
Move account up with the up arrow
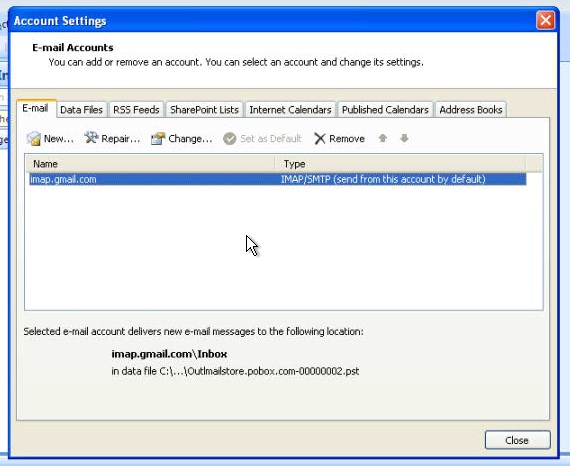(382, 138)
